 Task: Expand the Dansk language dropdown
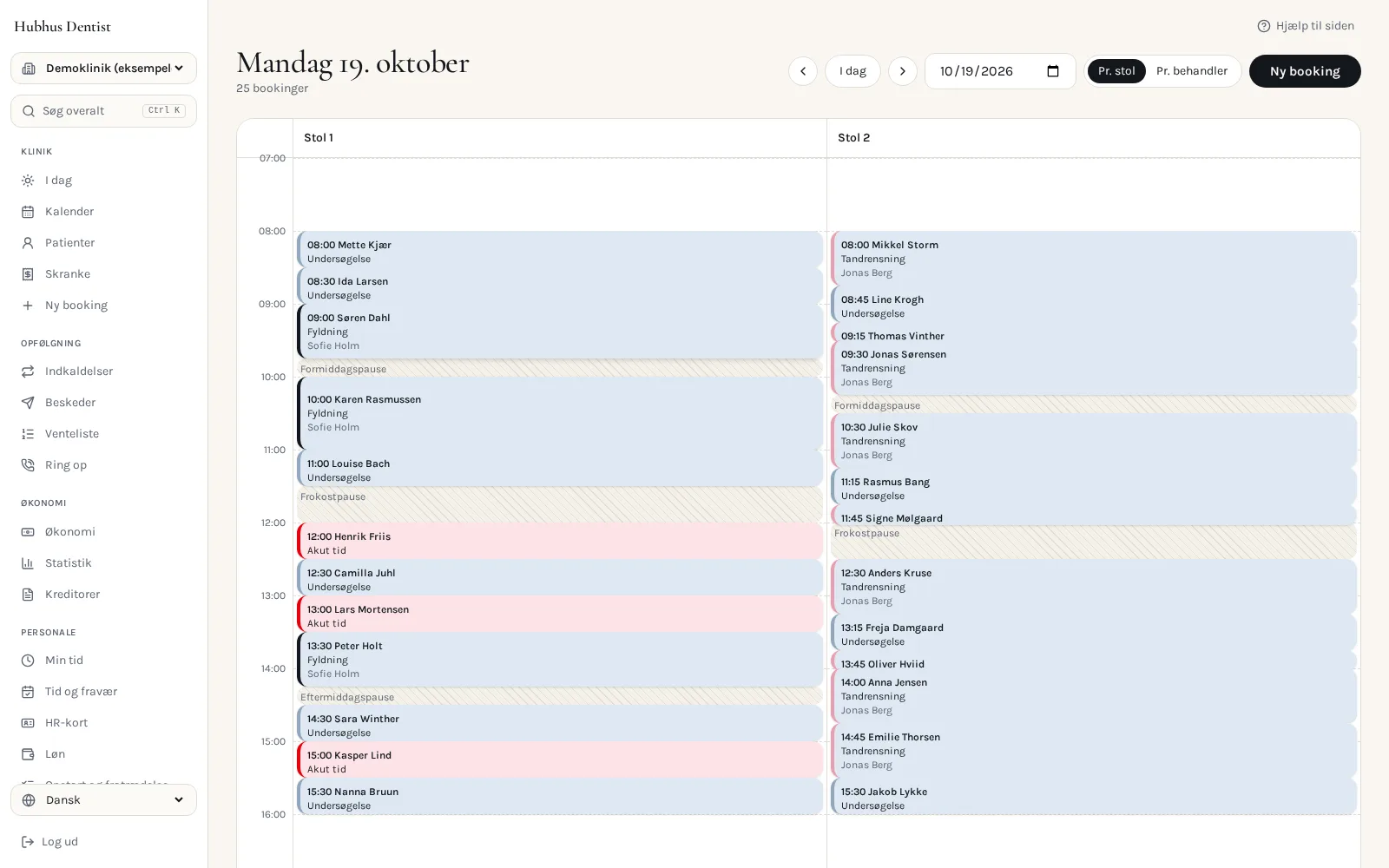coord(103,800)
